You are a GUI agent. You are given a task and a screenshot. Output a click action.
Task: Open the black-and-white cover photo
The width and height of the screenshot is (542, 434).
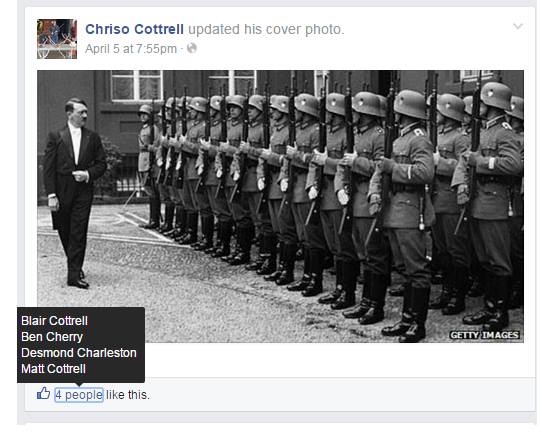point(280,206)
